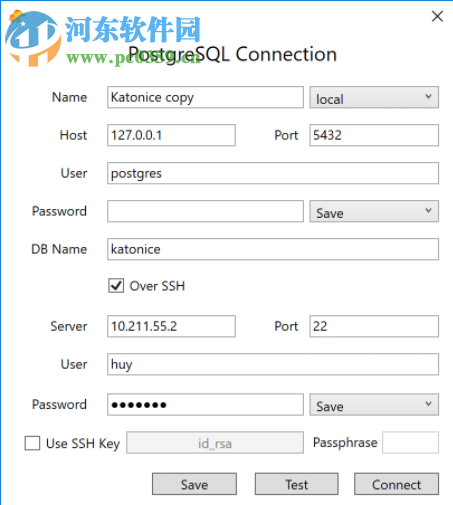Click the DB Name field 'katonice'
This screenshot has width=453, height=505.
coord(273,249)
